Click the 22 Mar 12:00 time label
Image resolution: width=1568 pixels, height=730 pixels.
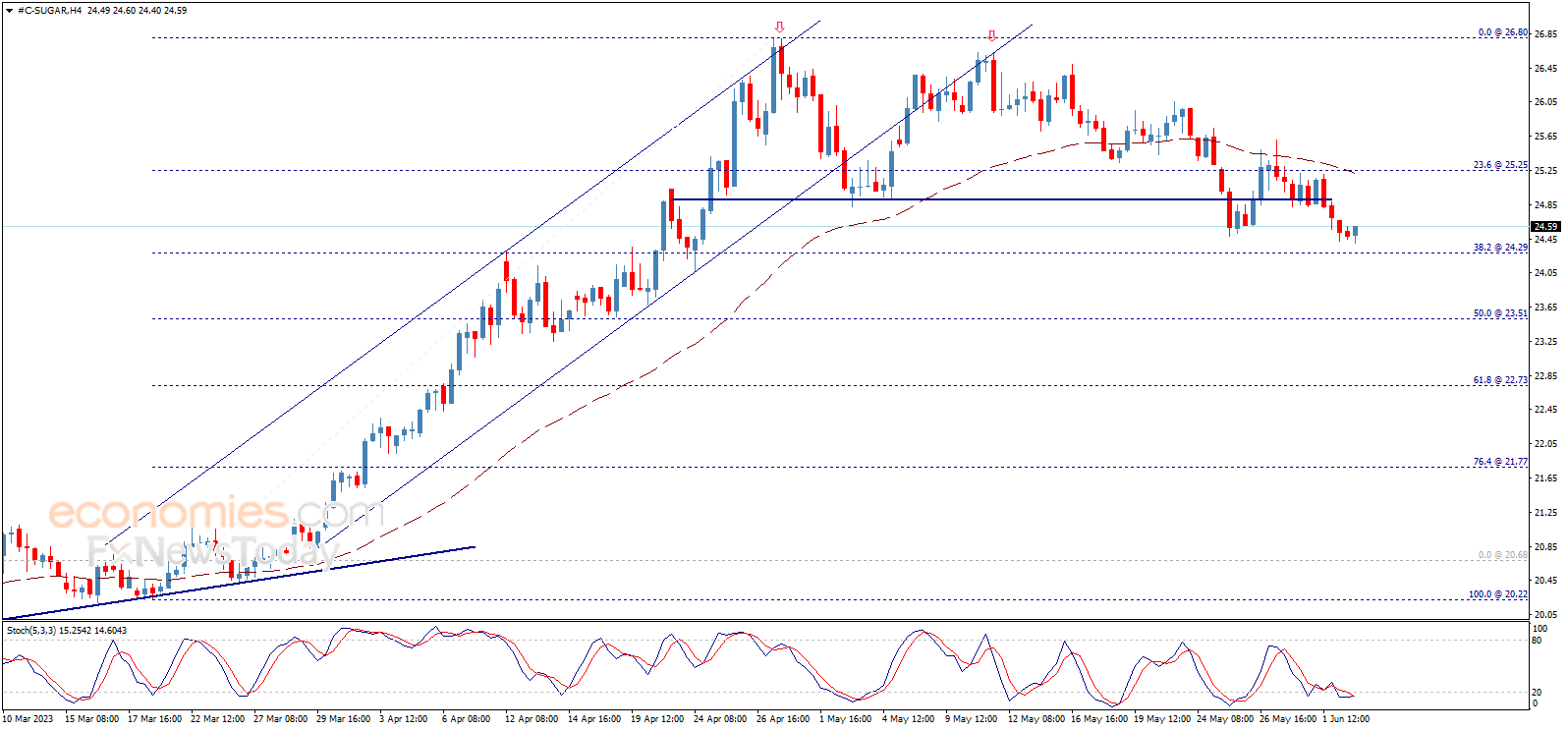(218, 719)
